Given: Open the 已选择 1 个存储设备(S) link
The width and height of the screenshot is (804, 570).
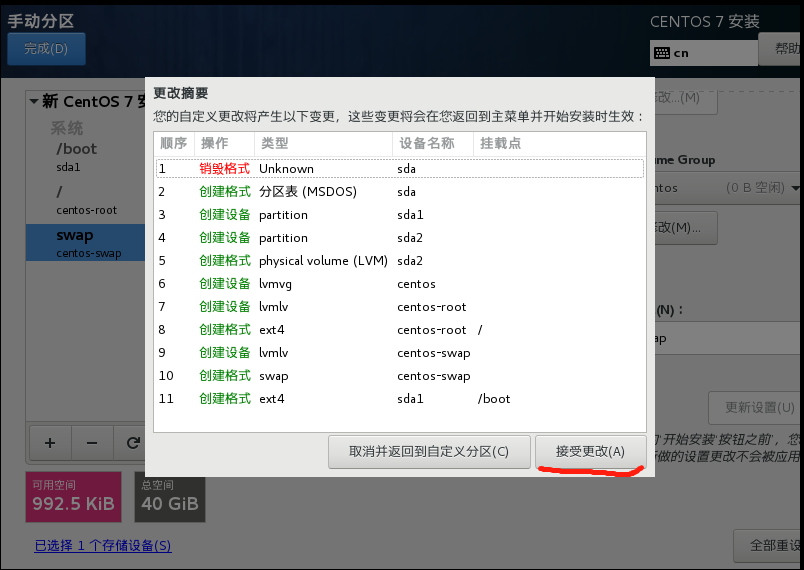Looking at the screenshot, I should (103, 545).
